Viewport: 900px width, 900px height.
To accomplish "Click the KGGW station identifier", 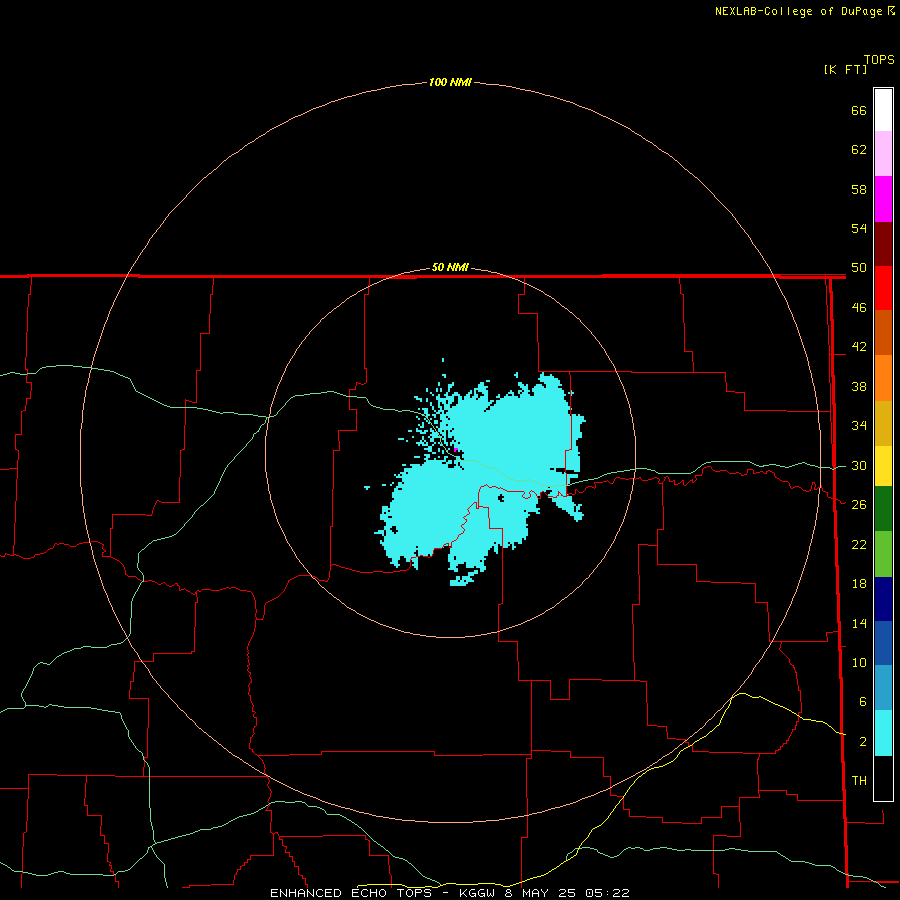I will coord(478,893).
